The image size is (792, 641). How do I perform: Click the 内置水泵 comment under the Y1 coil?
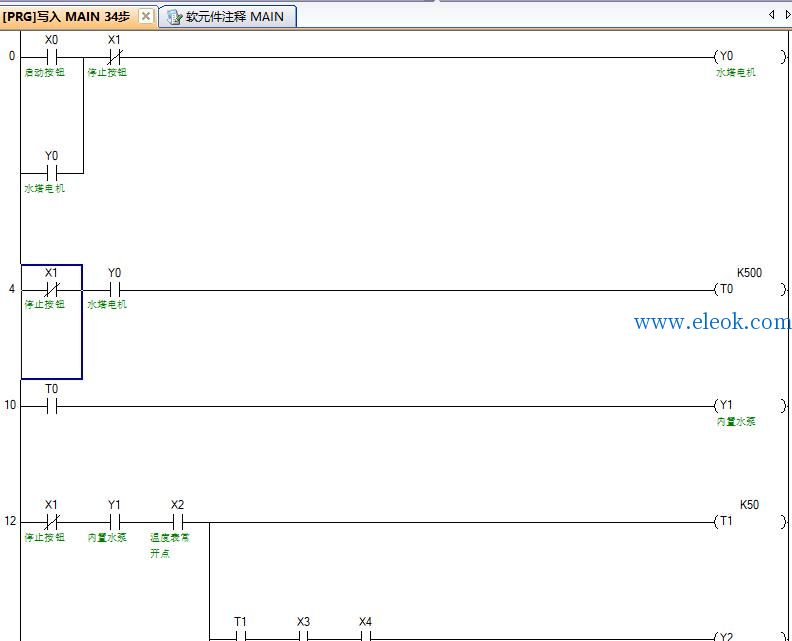tap(735, 422)
